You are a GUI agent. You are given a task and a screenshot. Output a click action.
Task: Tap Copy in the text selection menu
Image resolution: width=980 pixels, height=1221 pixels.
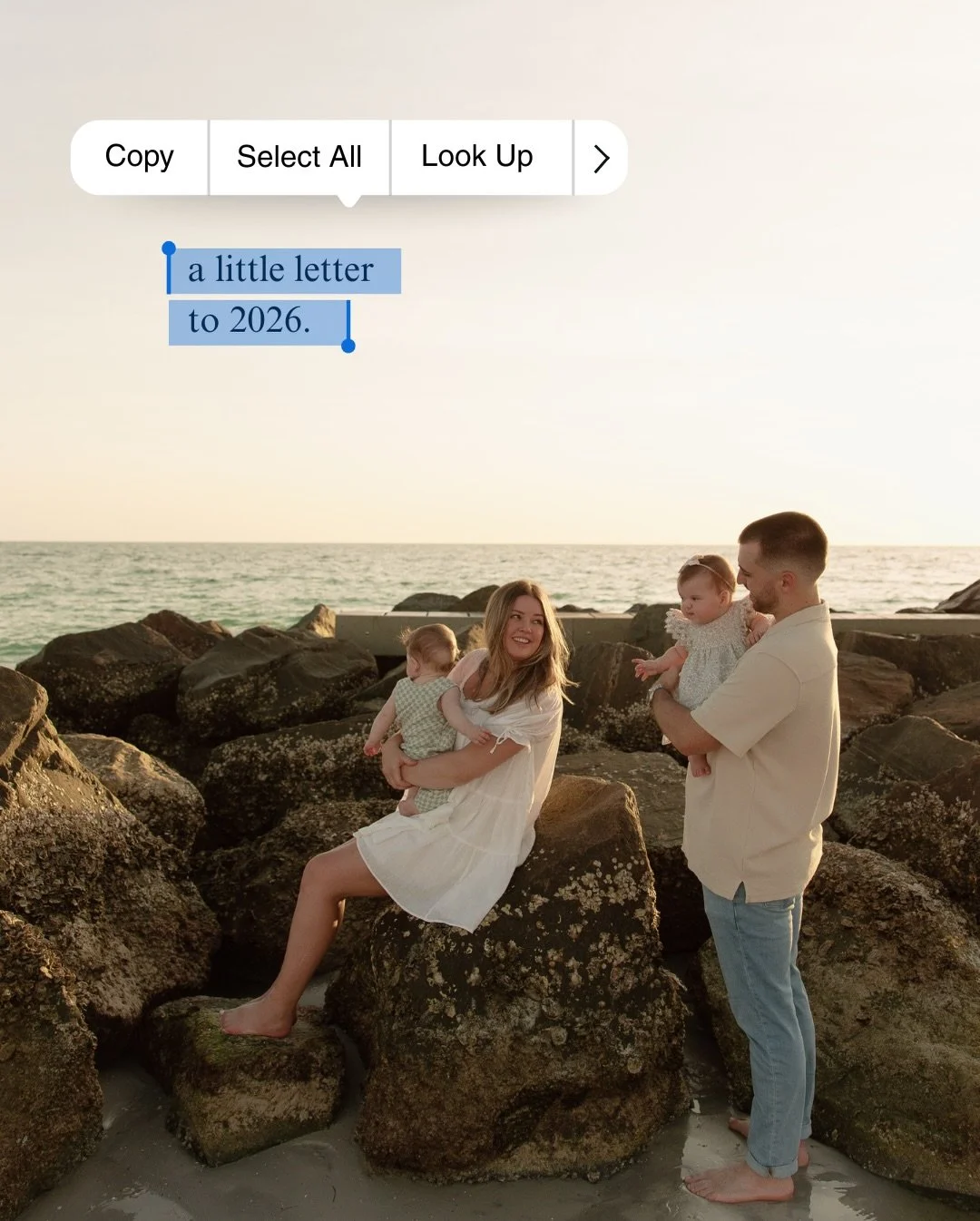139,157
